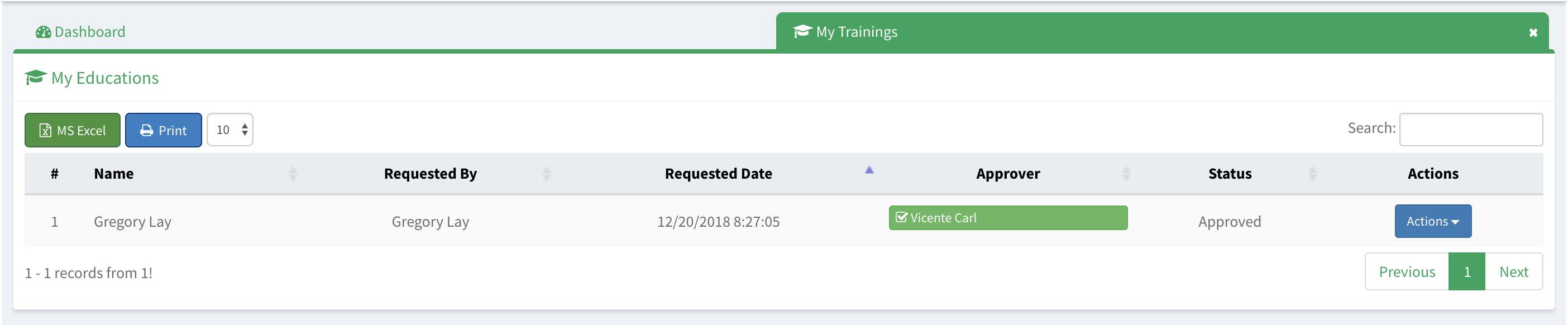1568x325 pixels.
Task: Click the checkmark icon beside Vicente Carl
Action: (x=901, y=218)
